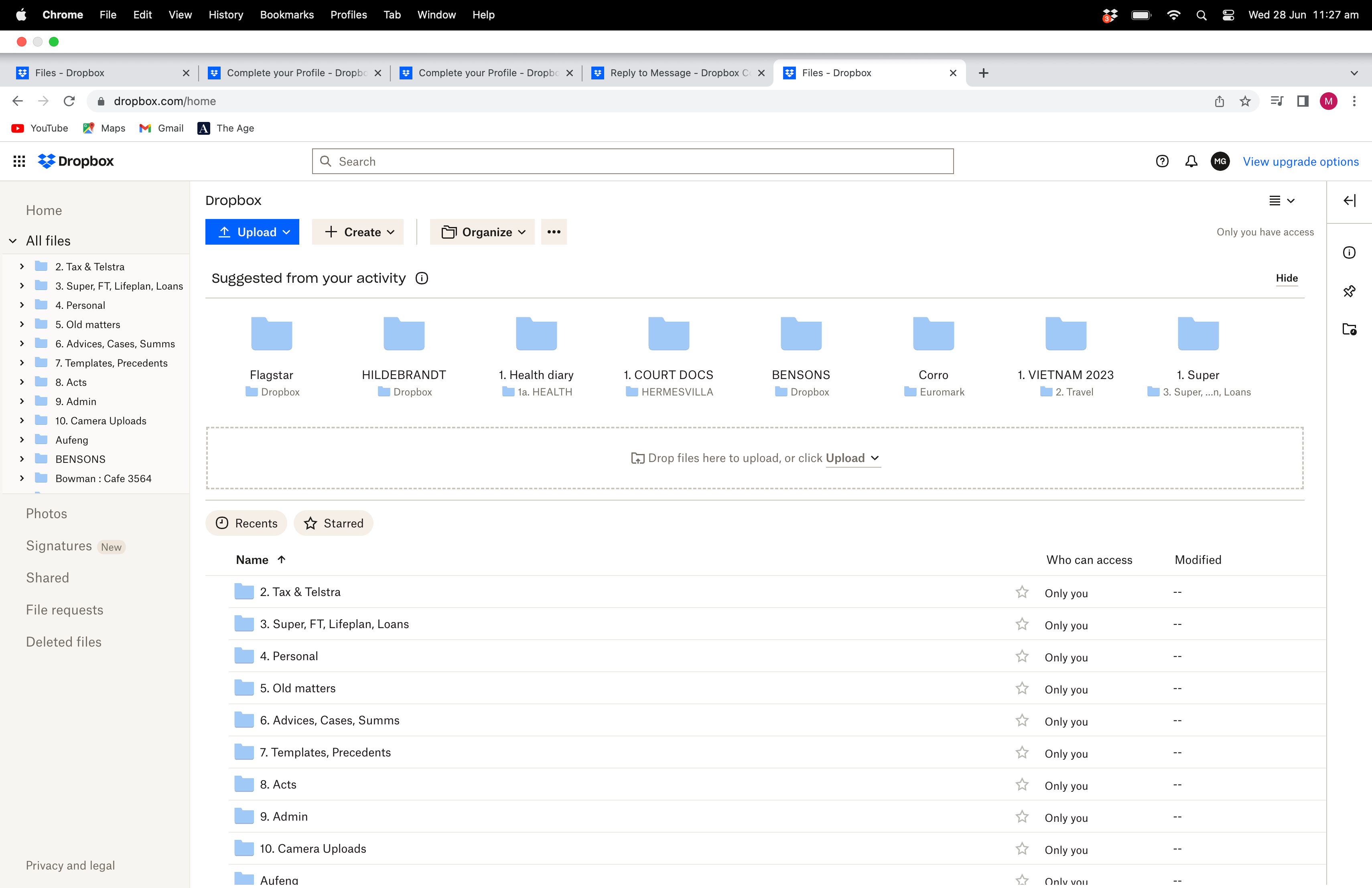The height and width of the screenshot is (888, 1372).
Task: Hide the suggested activity section
Action: click(1287, 278)
